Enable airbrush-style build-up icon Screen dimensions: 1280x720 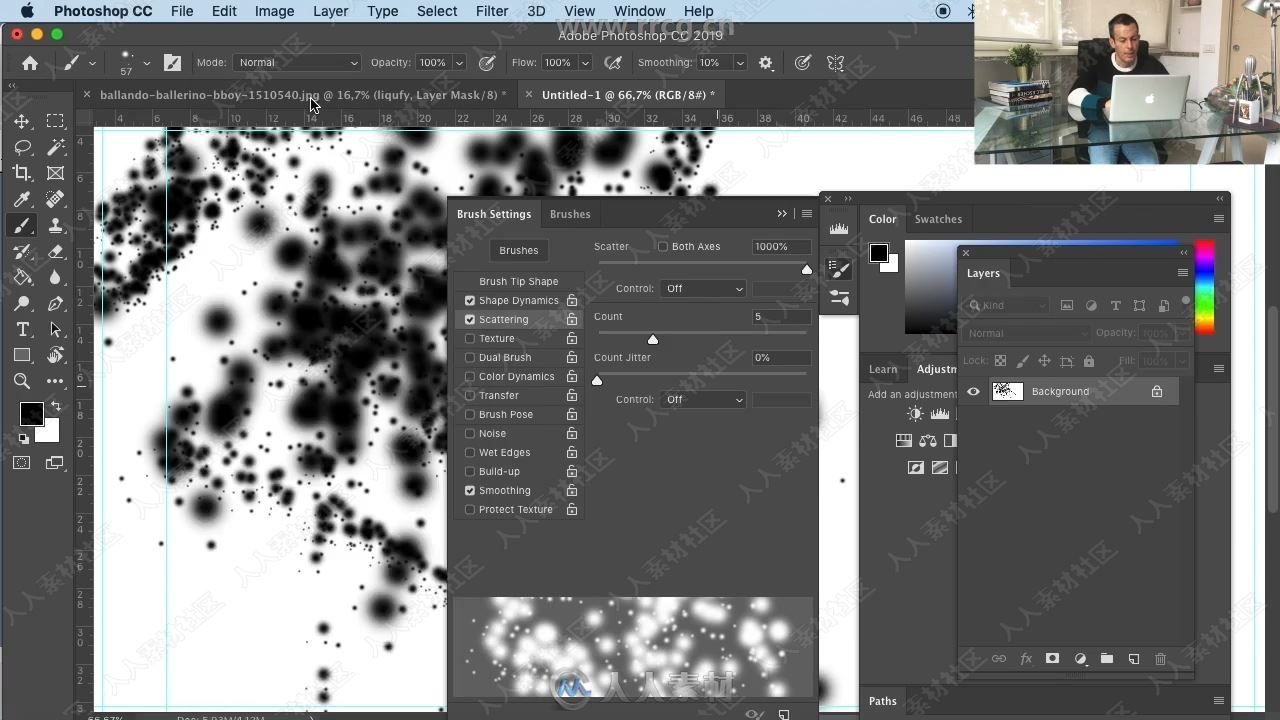point(613,62)
